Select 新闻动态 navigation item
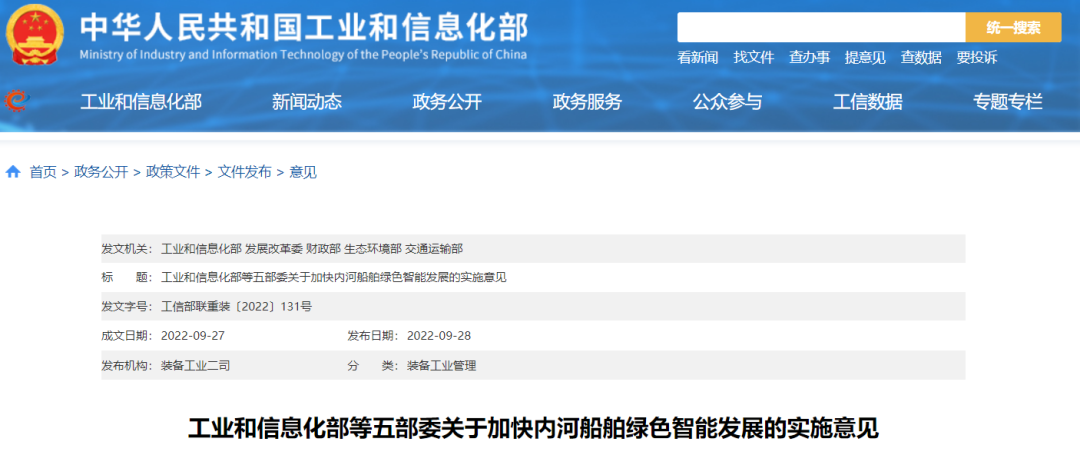1080x475 pixels. (307, 102)
